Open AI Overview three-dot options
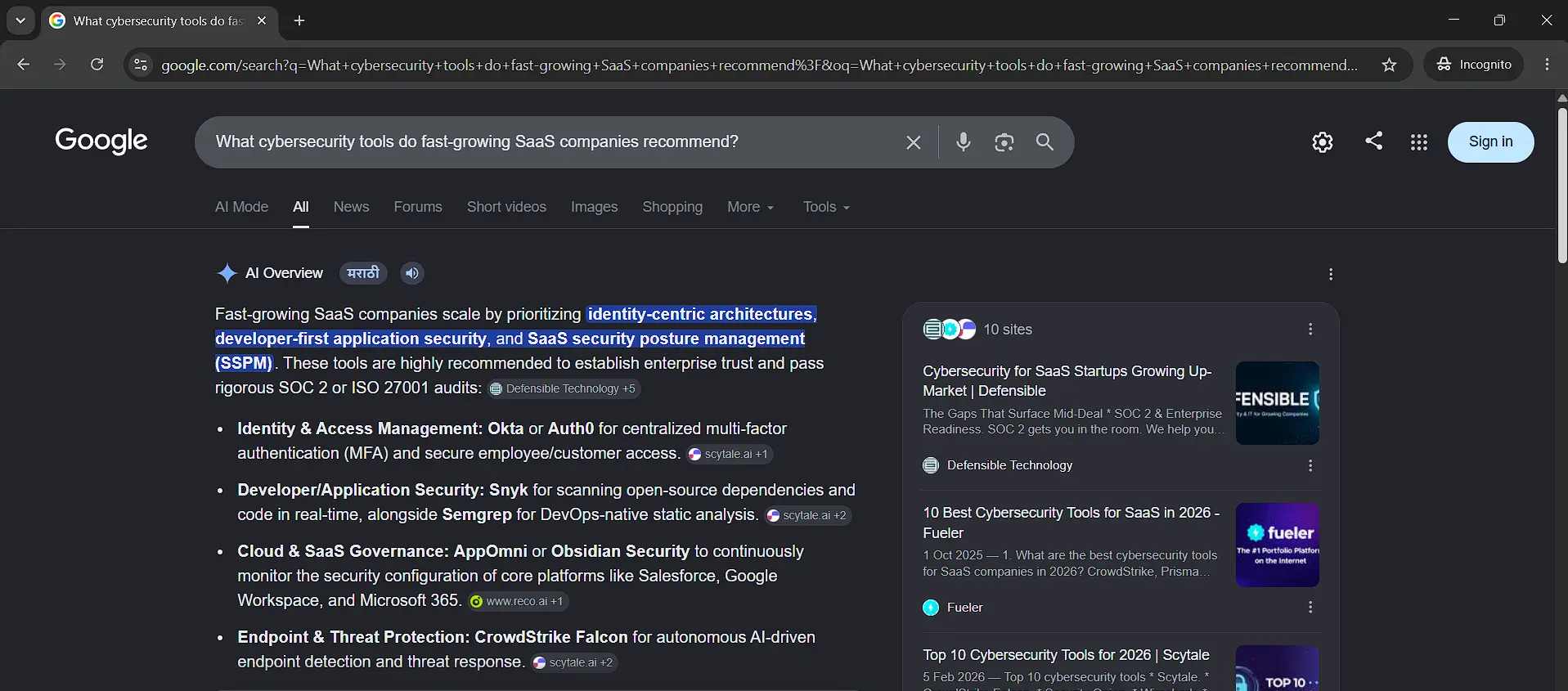This screenshot has height=691, width=1568. coord(1331,274)
